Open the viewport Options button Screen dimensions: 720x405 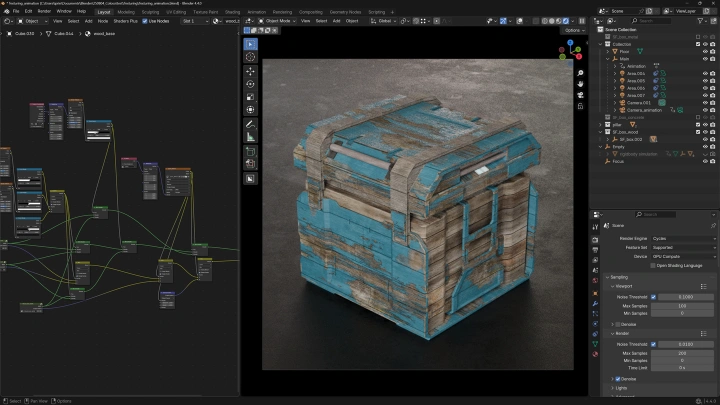click(573, 30)
